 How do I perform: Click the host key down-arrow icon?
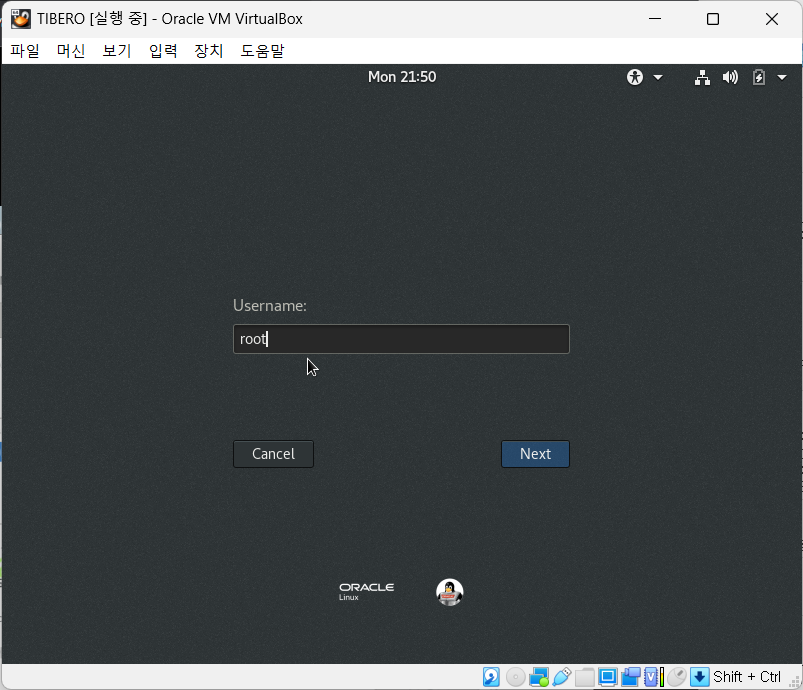tap(699, 677)
